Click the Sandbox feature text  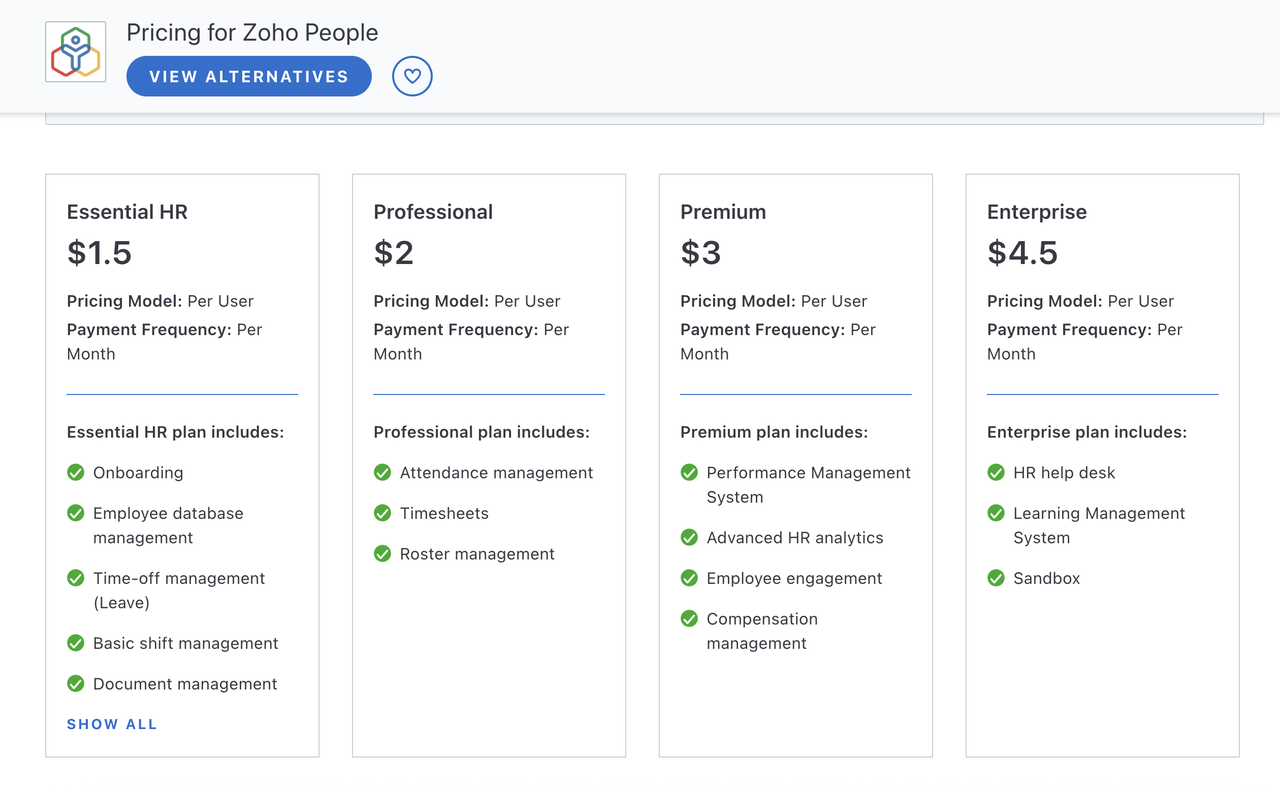coord(1047,578)
